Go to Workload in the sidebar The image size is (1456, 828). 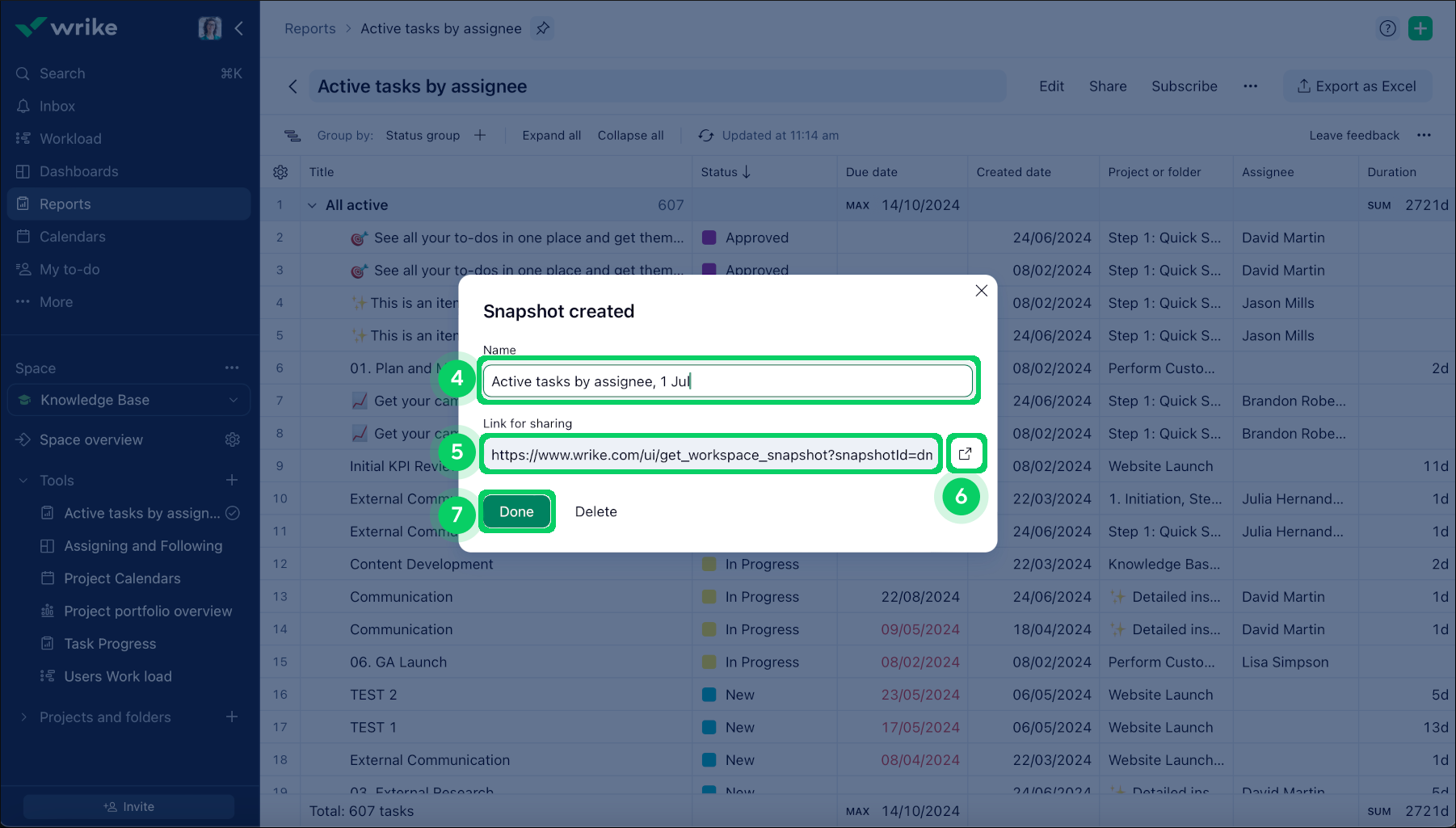pyautogui.click(x=70, y=139)
